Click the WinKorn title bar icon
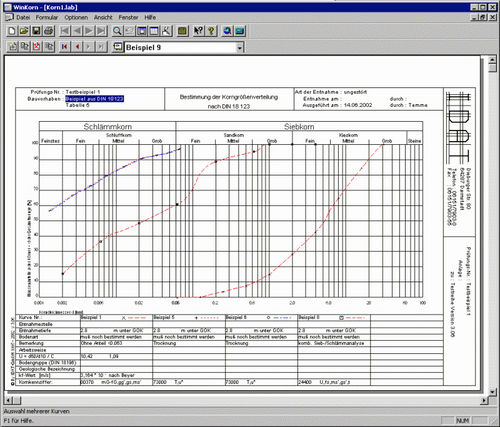The width and height of the screenshot is (500, 427). point(8,7)
